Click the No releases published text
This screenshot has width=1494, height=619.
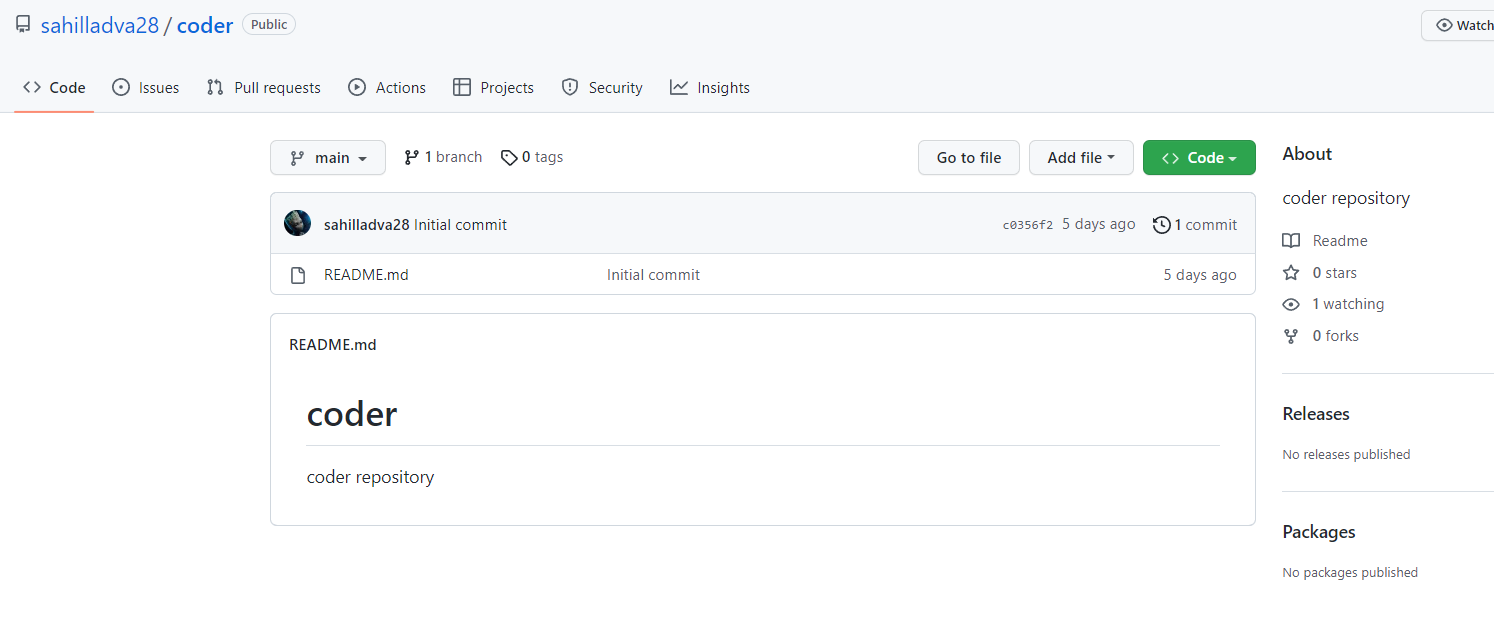click(1346, 454)
